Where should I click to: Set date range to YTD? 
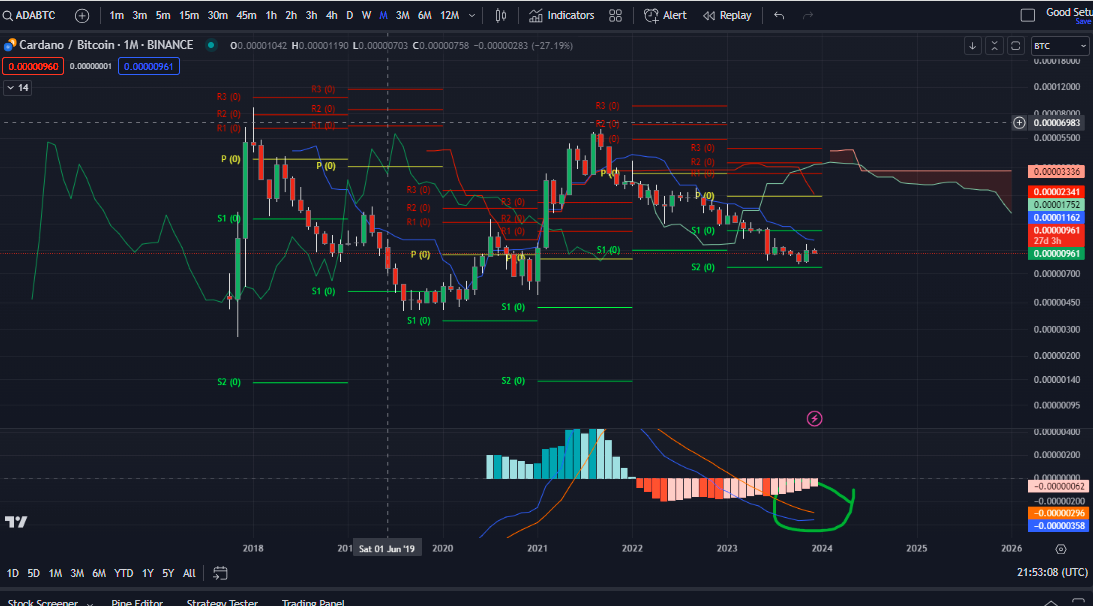point(124,573)
